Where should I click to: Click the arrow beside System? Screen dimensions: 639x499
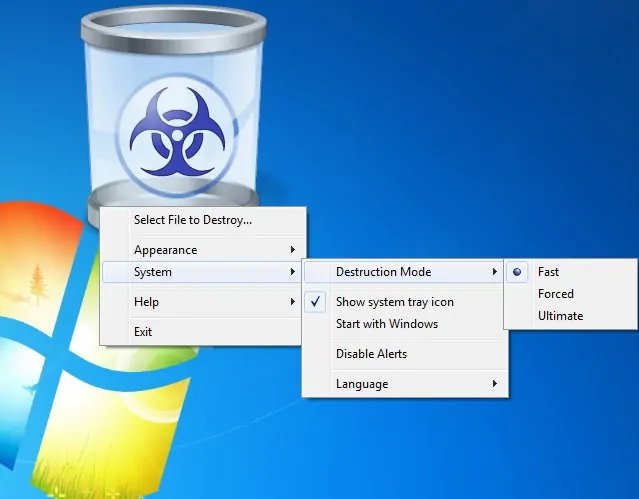(293, 272)
